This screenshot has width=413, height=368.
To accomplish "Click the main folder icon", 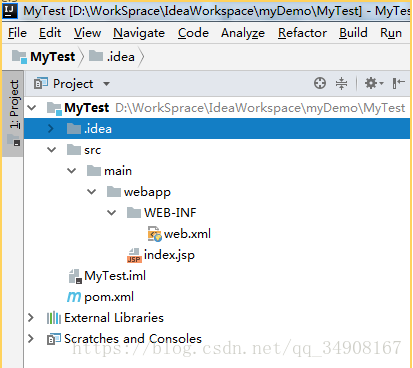I will 94,171.
